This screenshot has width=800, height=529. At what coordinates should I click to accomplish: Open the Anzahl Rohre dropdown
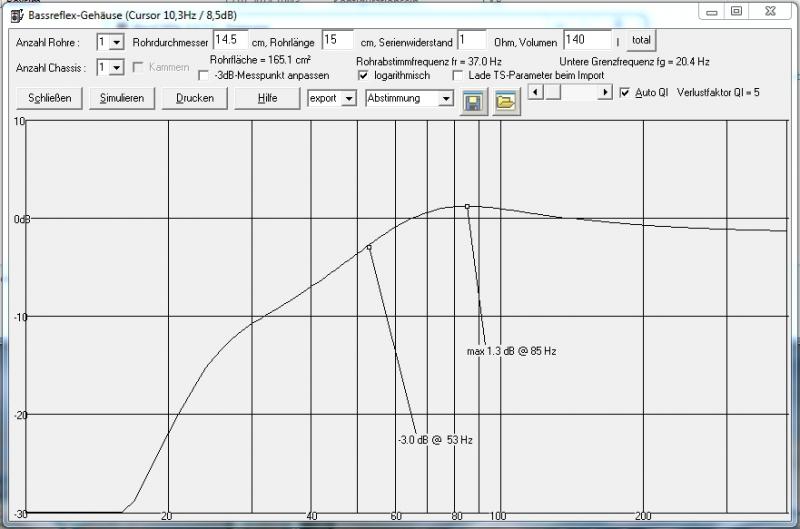pyautogui.click(x=116, y=43)
